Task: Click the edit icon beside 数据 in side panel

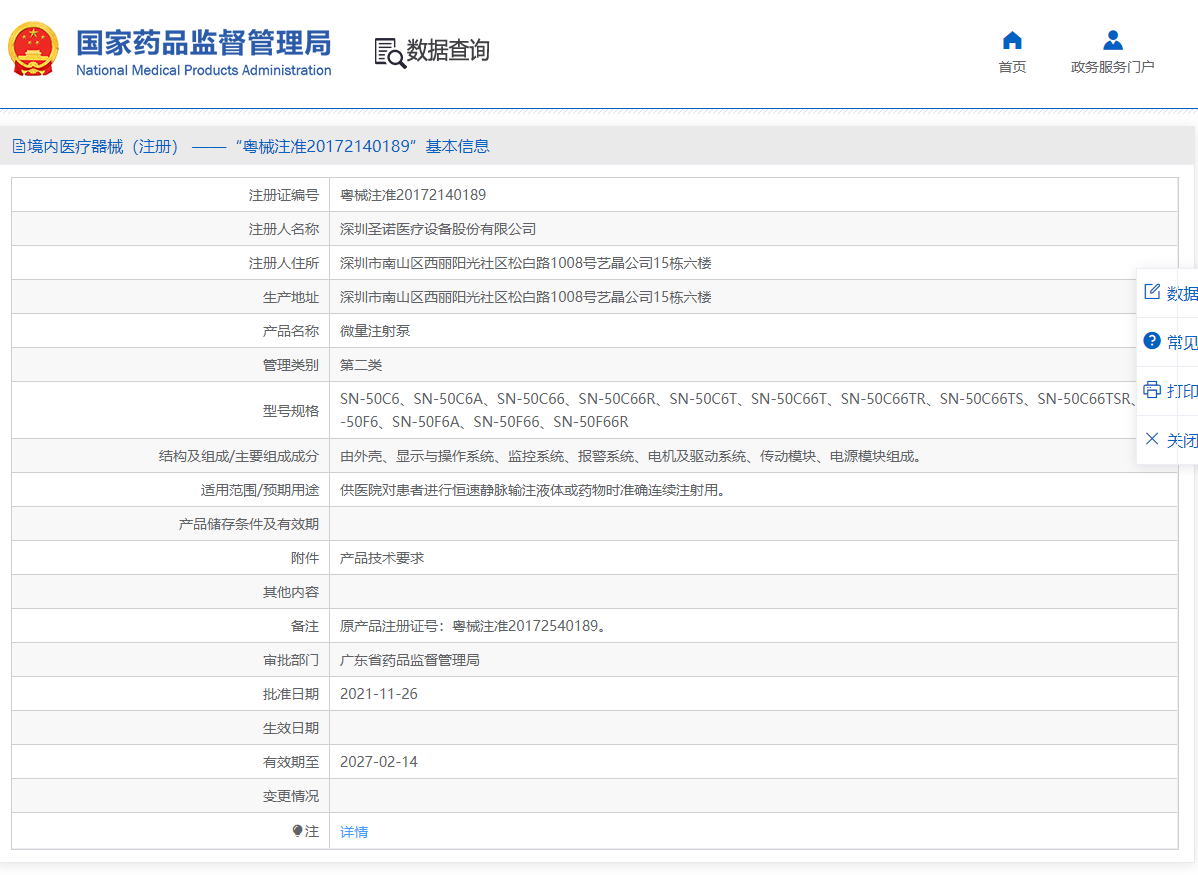Action: click(x=1152, y=292)
